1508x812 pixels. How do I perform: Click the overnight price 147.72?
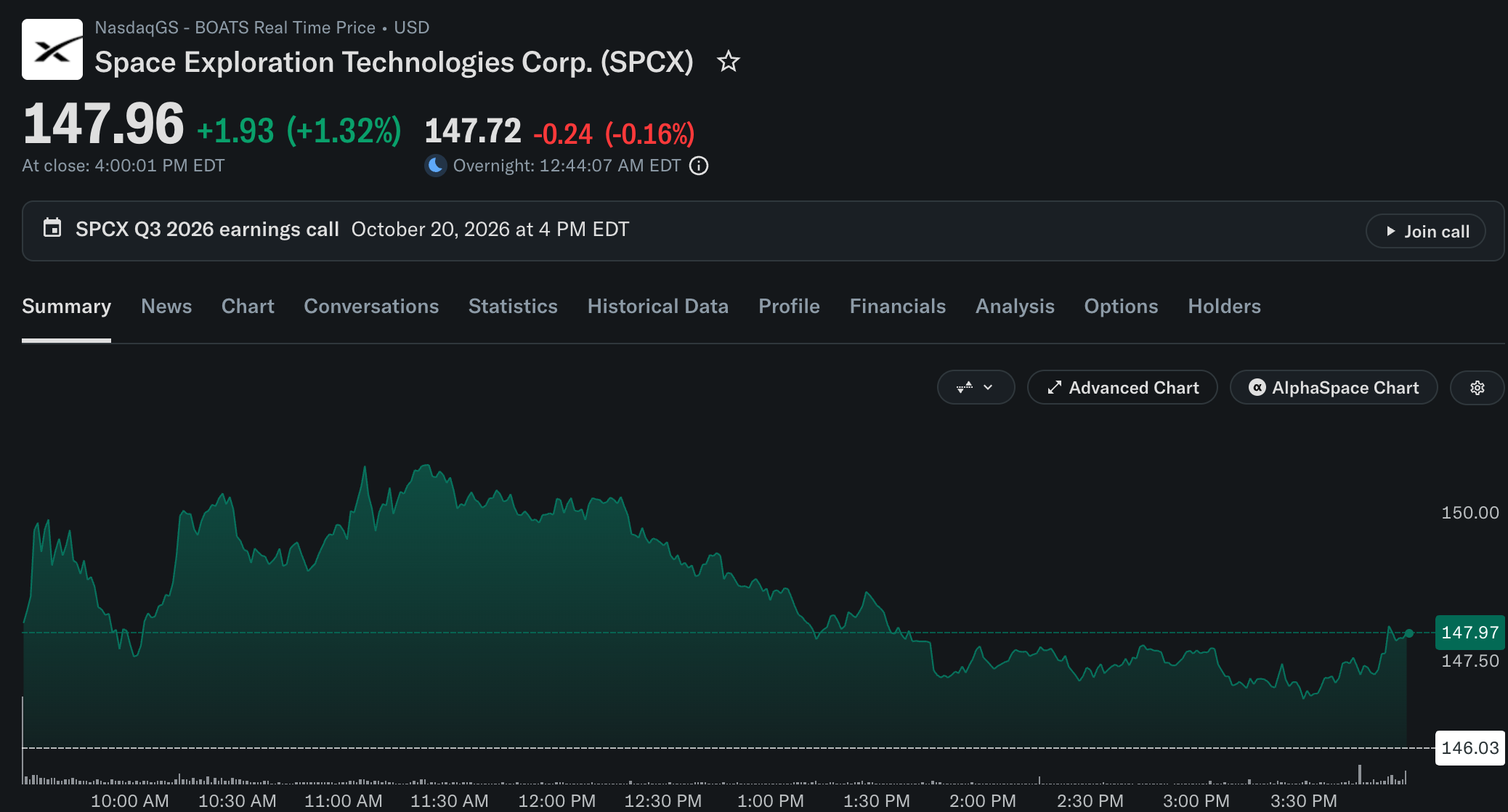coord(473,131)
